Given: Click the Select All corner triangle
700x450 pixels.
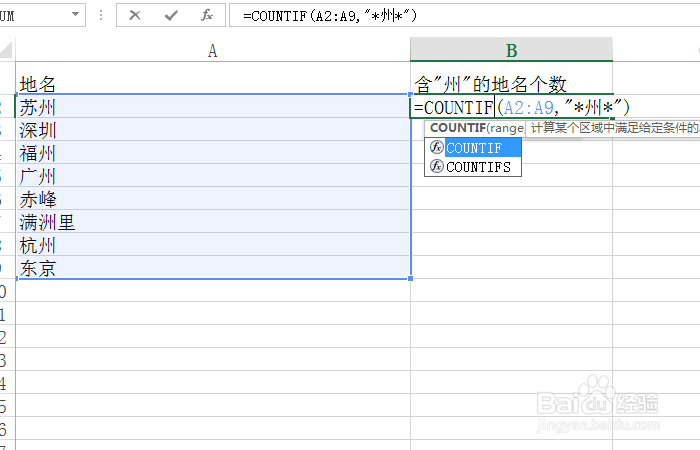Looking at the screenshot, I should click(6, 50).
